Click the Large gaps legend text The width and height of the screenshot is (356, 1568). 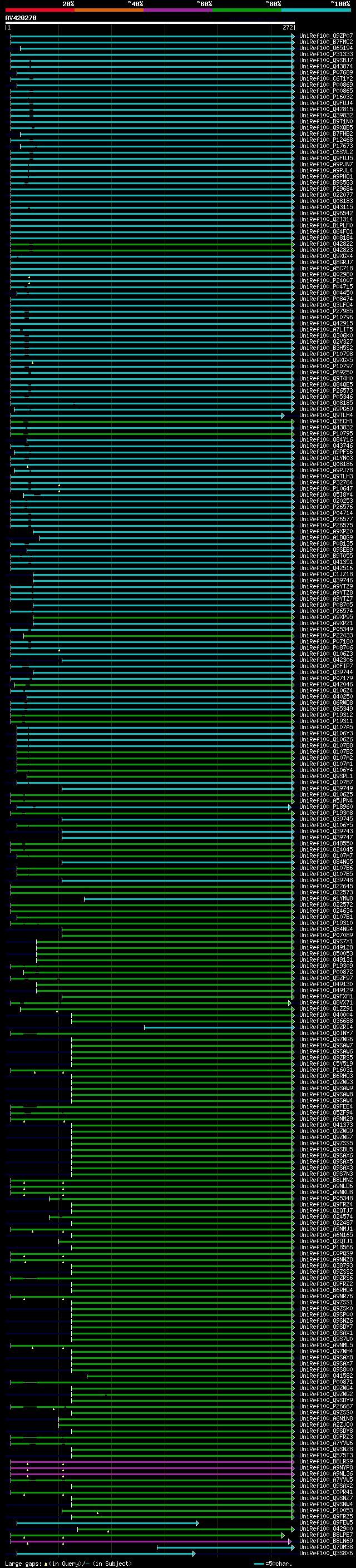68,1564
